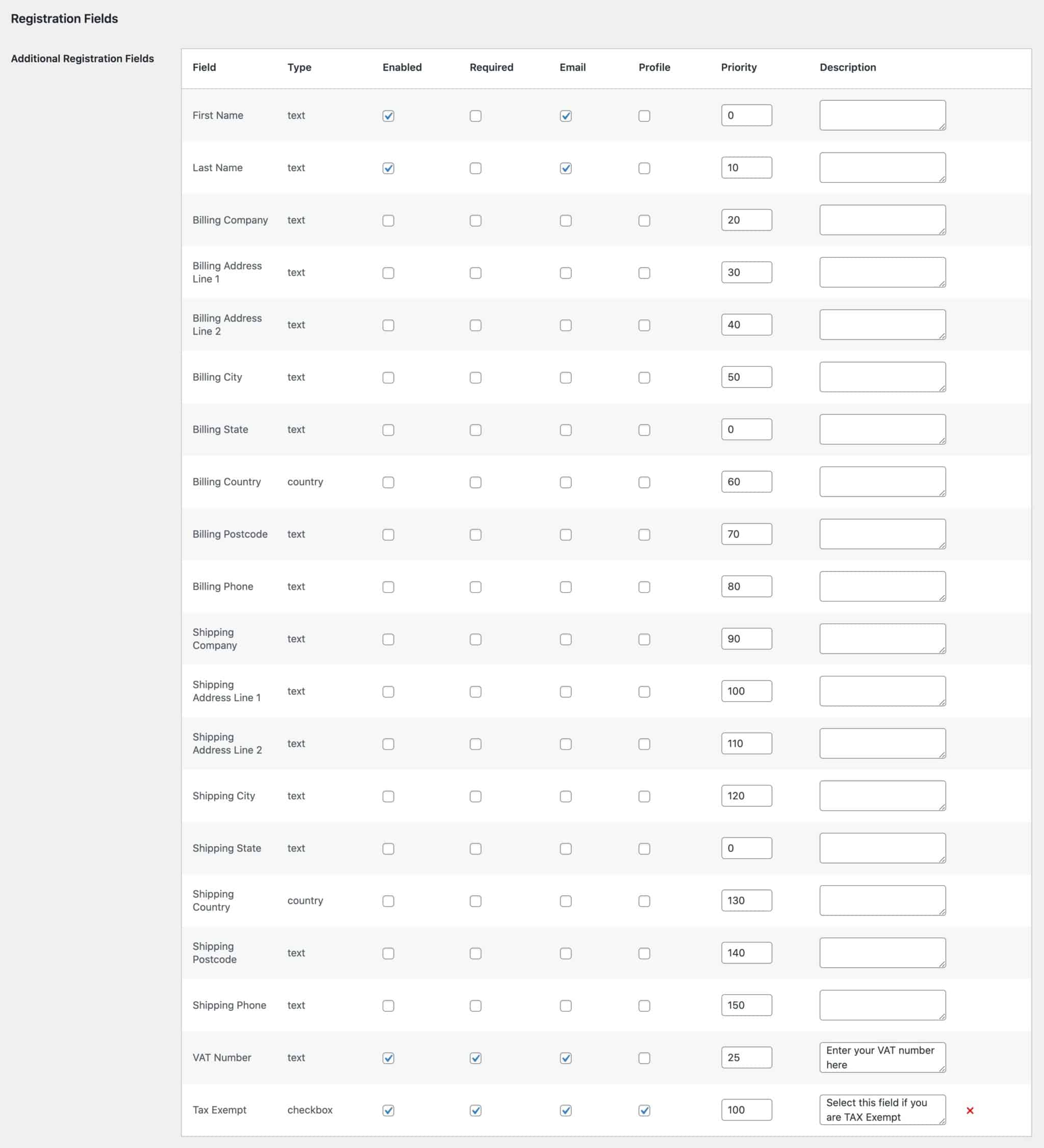1044x1148 pixels.
Task: Enable Email for Billing Phone
Action: click(565, 586)
